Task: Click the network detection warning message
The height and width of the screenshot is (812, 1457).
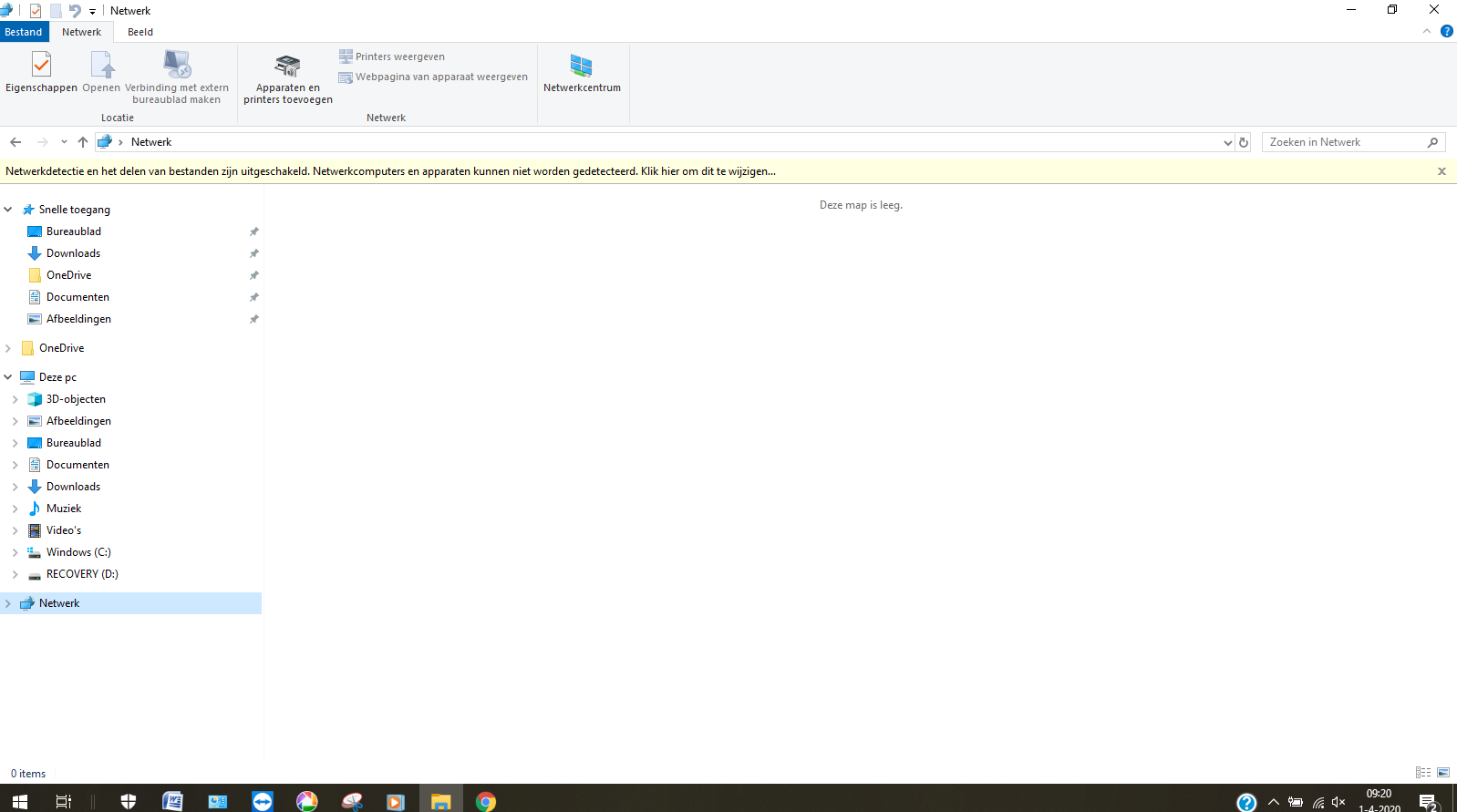Action: (x=390, y=171)
